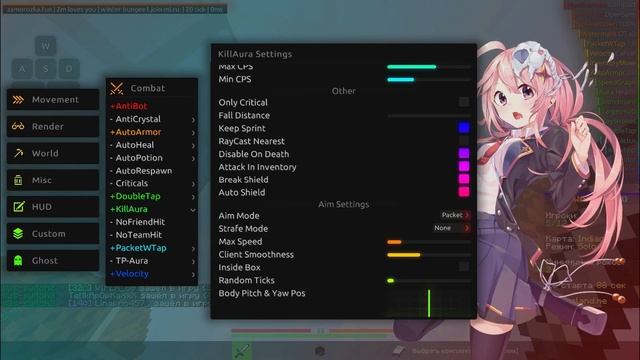Toggle the DoubleTap module
Screen dimensions: 640x360
[x=135, y=196]
